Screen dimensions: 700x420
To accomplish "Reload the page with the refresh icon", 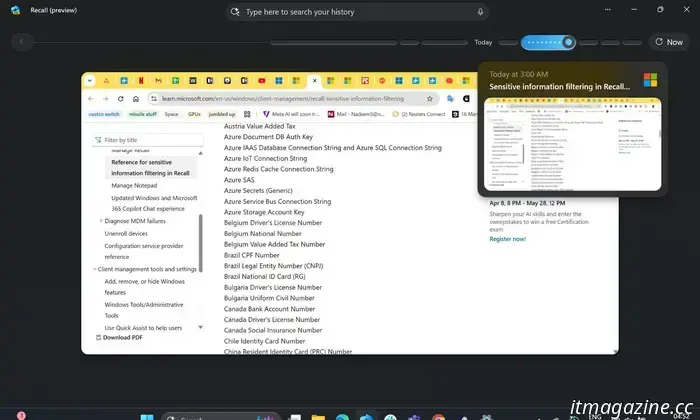I will 121,99.
